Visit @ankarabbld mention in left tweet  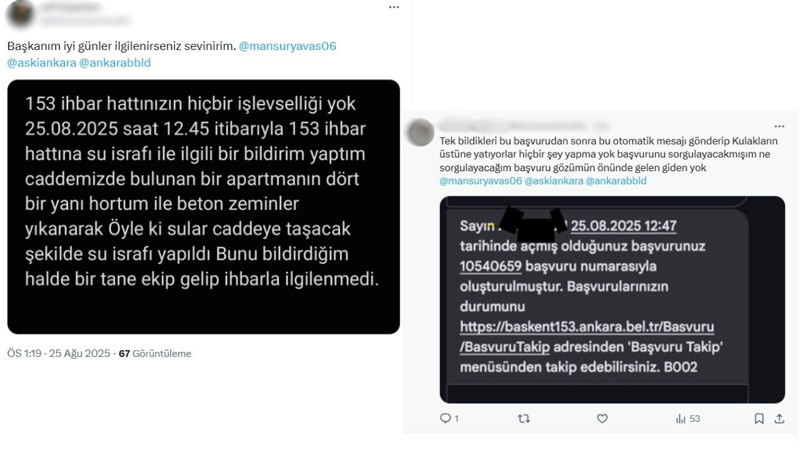click(x=115, y=63)
